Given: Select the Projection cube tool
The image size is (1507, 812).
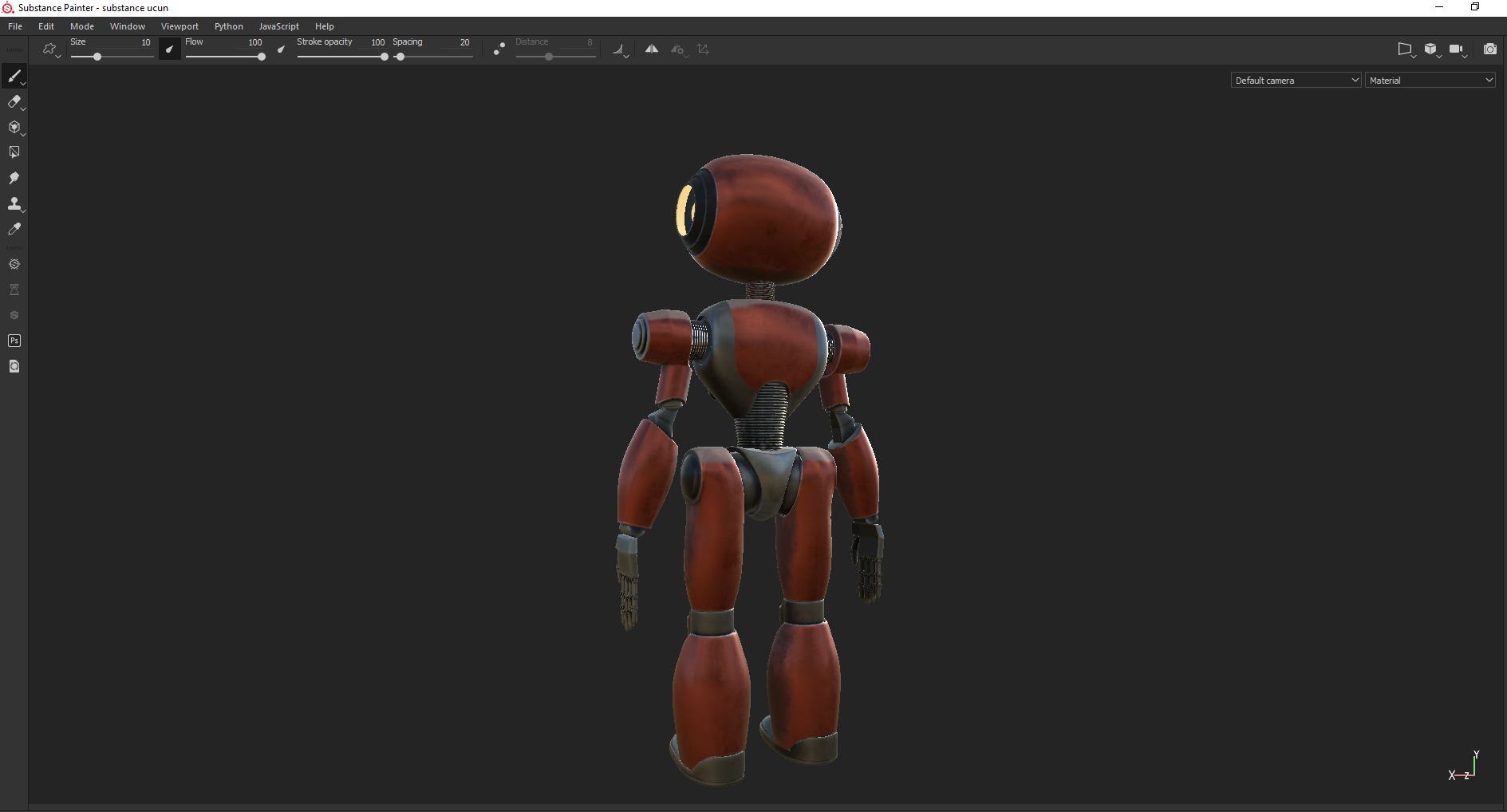Looking at the screenshot, I should pos(14,128).
